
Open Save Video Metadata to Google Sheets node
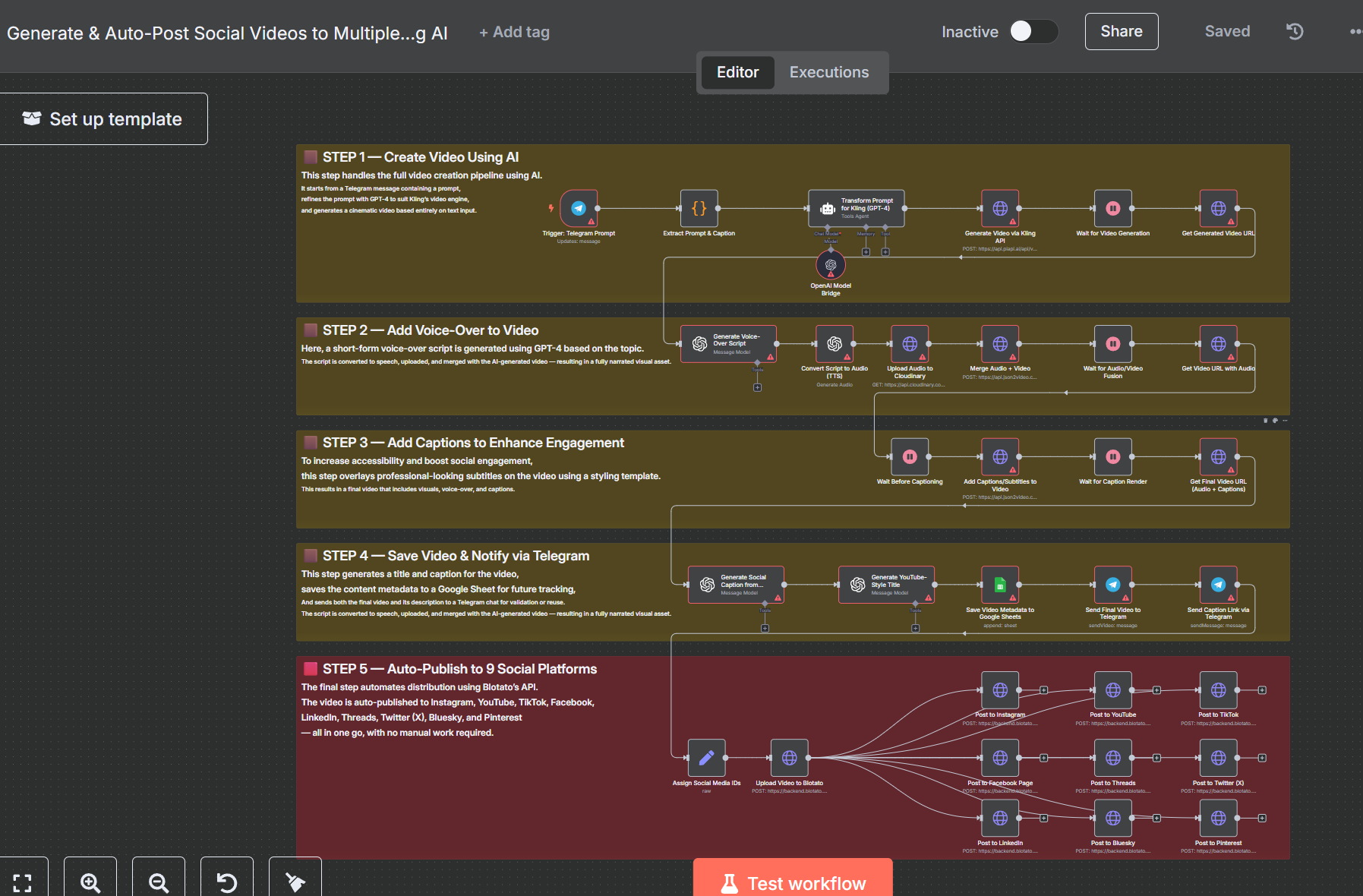[1000, 585]
